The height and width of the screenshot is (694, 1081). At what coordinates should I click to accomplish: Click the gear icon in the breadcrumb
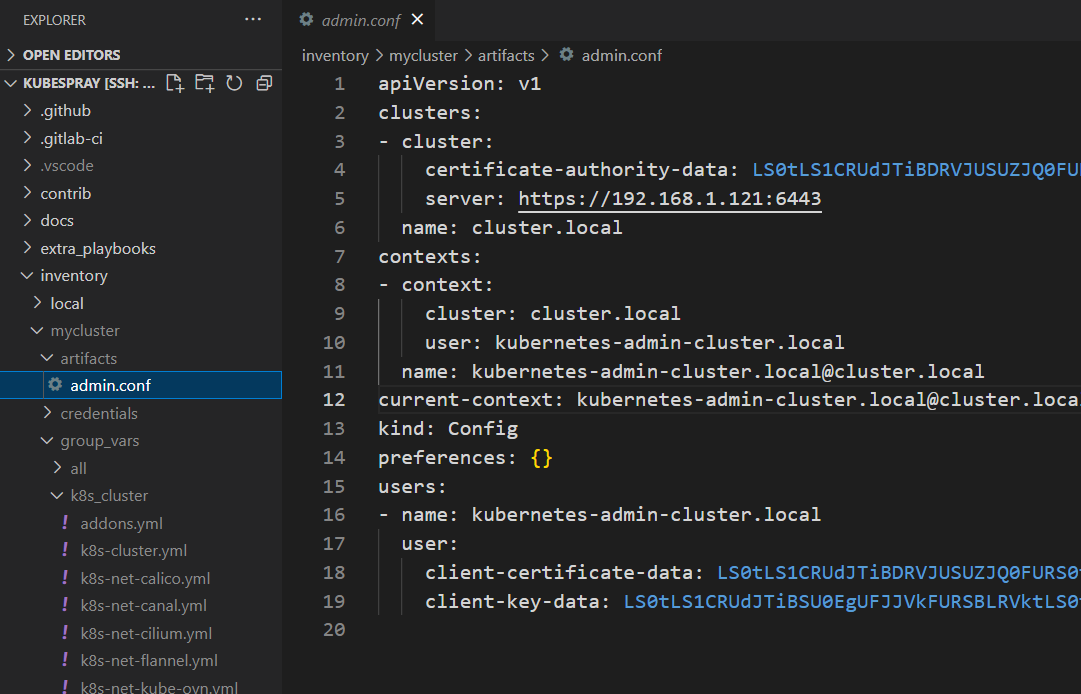(567, 55)
